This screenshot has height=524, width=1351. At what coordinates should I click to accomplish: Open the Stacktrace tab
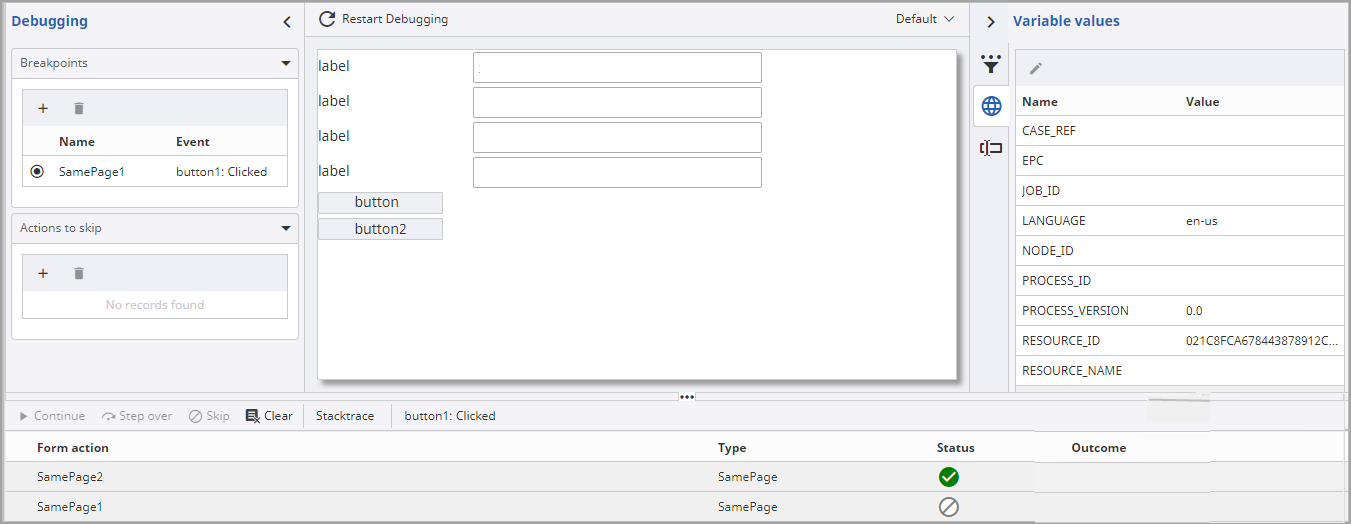point(345,416)
